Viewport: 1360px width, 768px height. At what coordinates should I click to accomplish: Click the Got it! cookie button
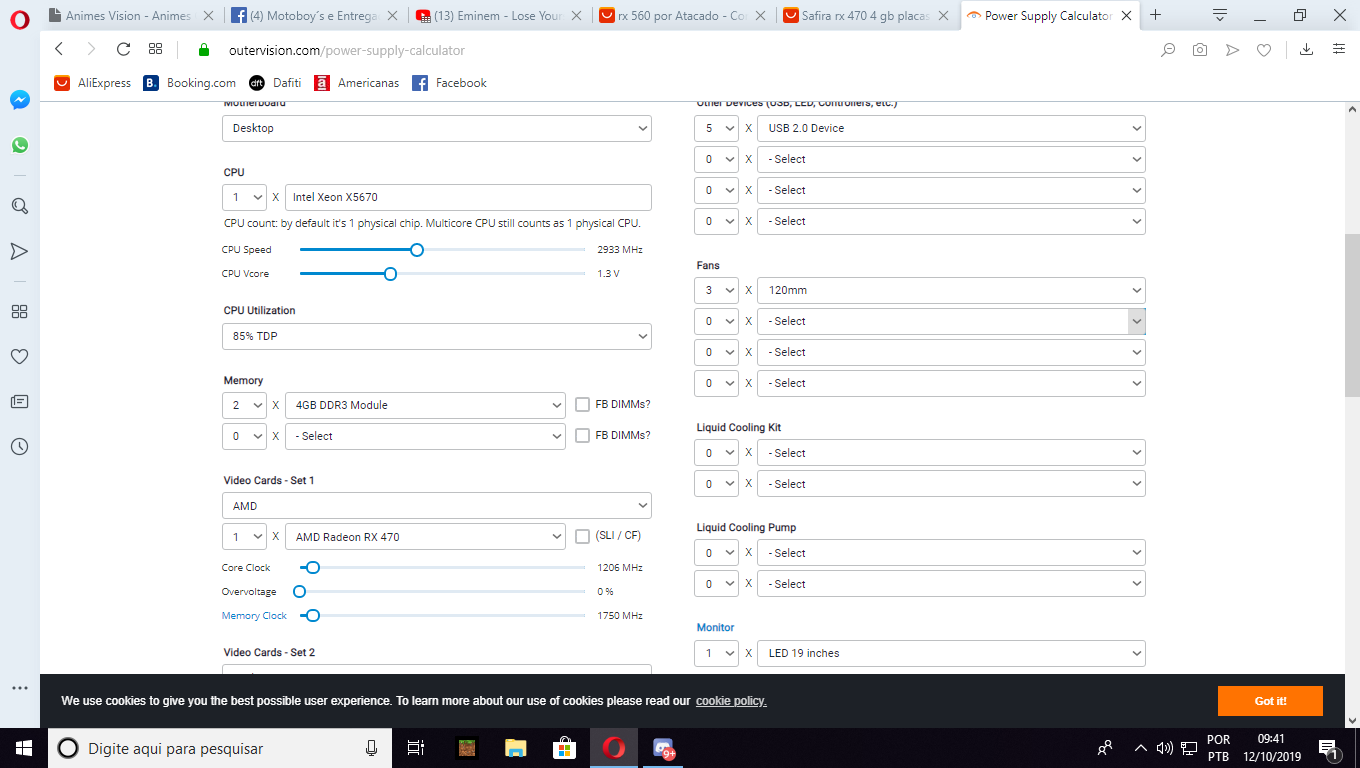[x=1270, y=701]
